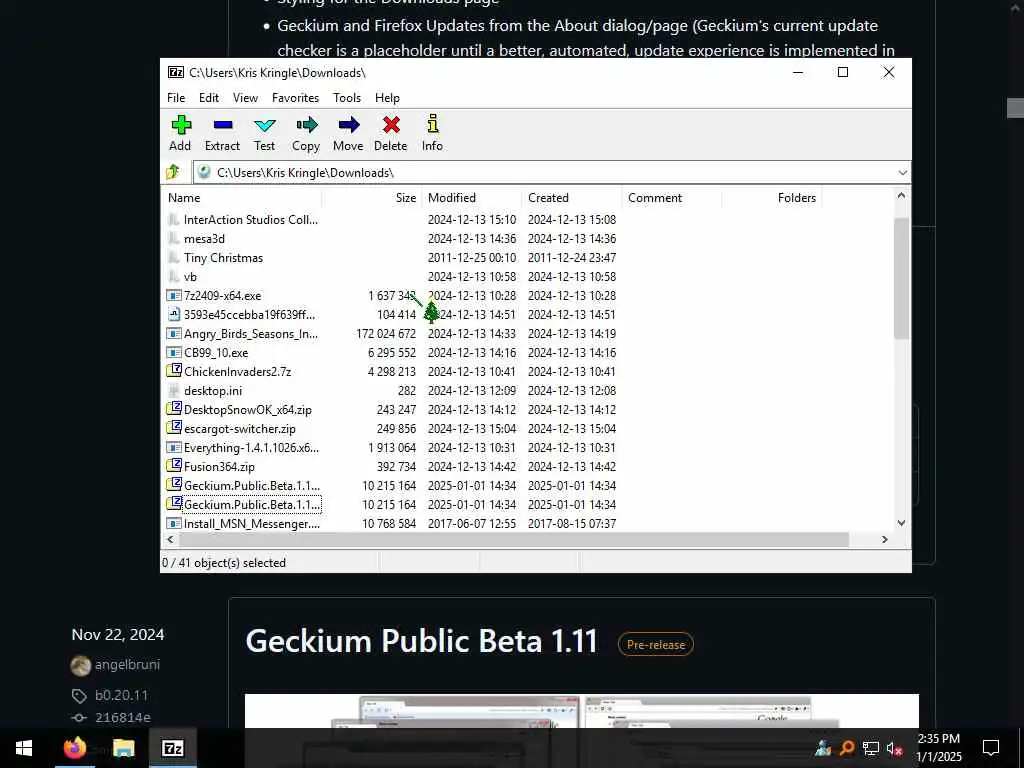Click the vertical scrollbar down arrow

pos(901,522)
